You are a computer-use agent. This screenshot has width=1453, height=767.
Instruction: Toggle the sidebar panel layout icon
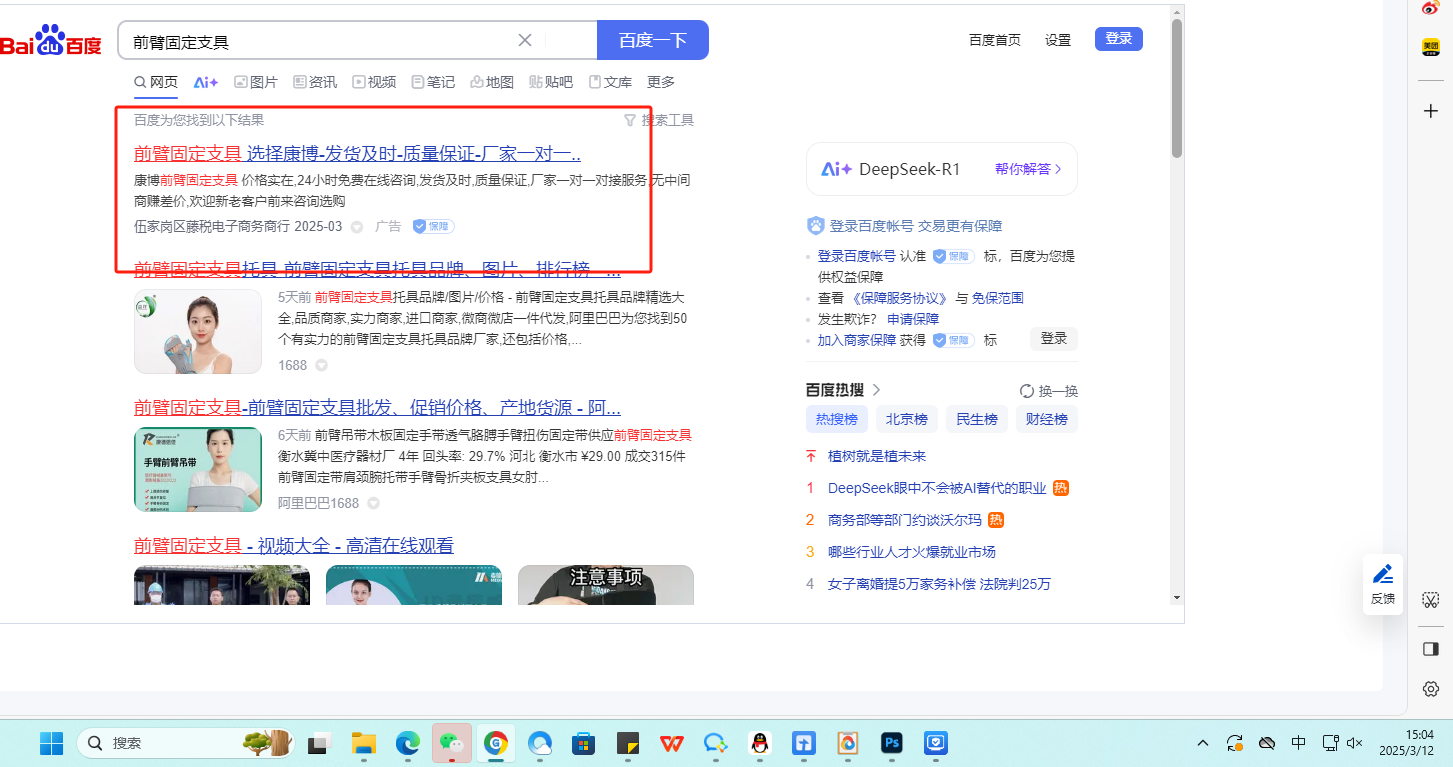pyautogui.click(x=1430, y=649)
